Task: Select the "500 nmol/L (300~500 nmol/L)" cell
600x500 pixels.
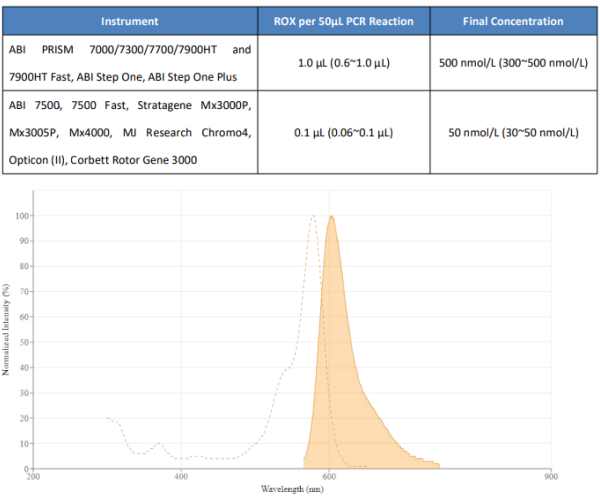Action: [514, 63]
